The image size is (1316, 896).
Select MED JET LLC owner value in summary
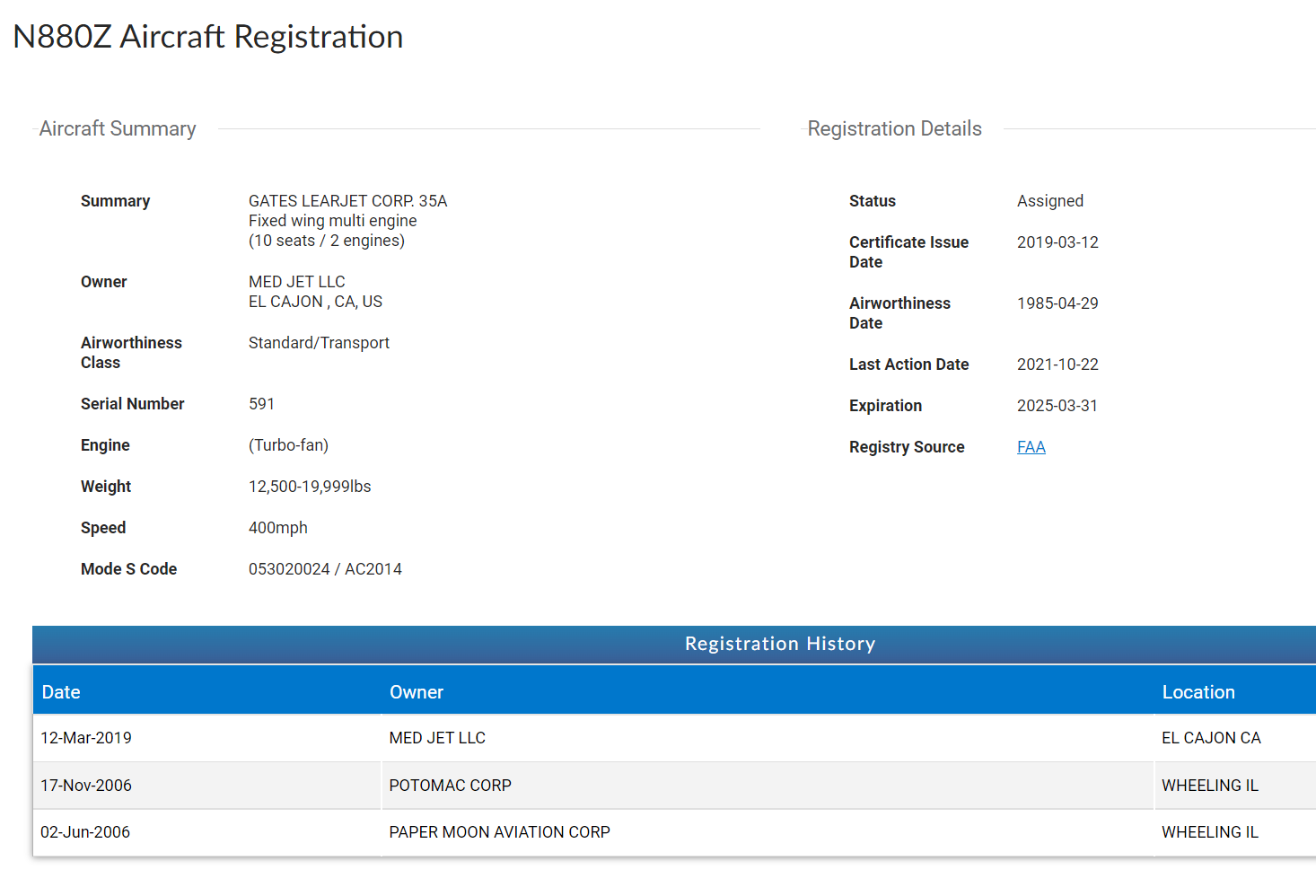coord(296,282)
